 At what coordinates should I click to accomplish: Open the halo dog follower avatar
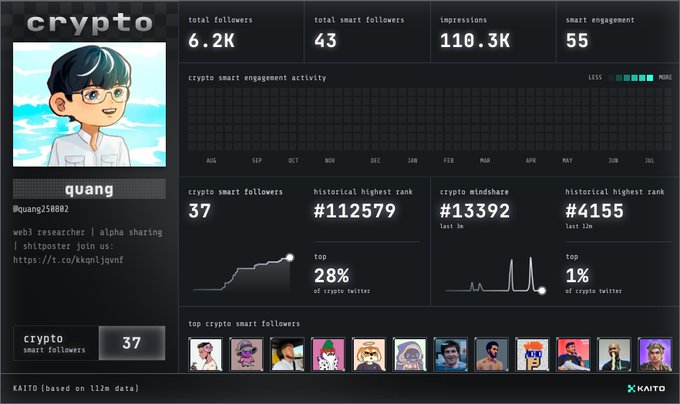click(369, 354)
